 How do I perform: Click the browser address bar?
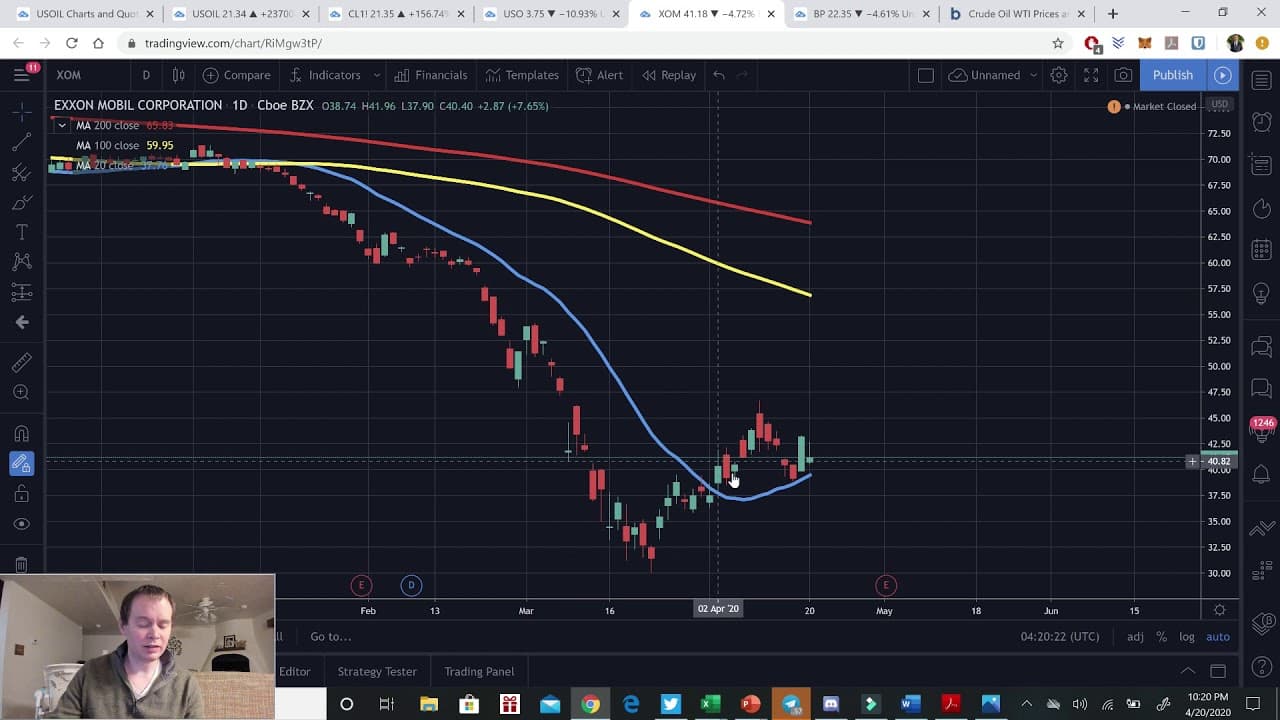click(590, 43)
